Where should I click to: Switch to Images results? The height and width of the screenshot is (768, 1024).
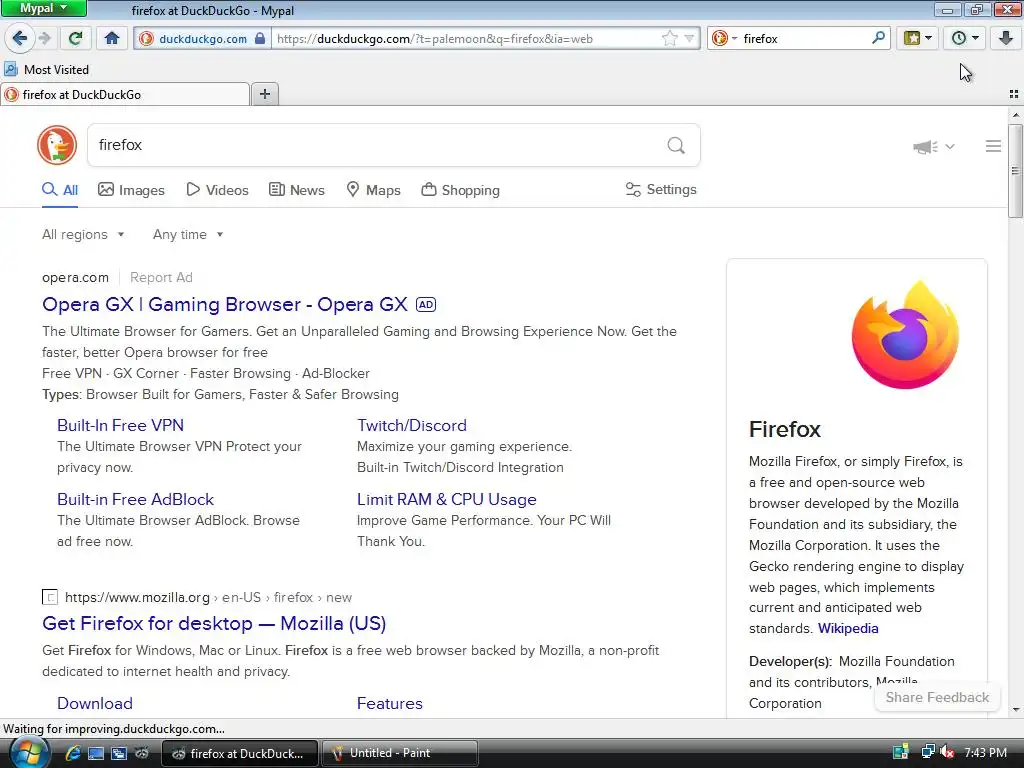pos(131,190)
